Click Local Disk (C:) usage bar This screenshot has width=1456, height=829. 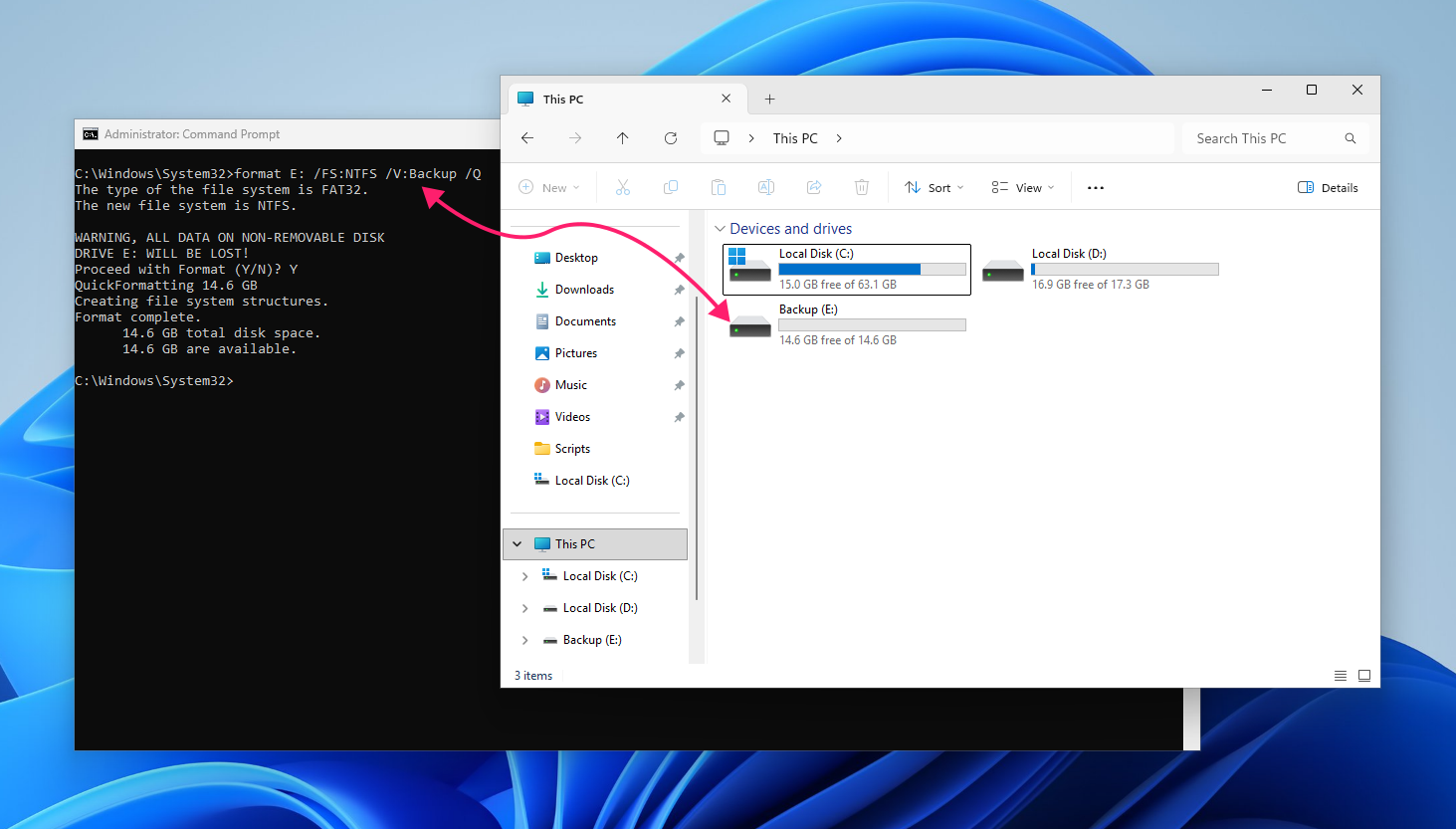[873, 269]
